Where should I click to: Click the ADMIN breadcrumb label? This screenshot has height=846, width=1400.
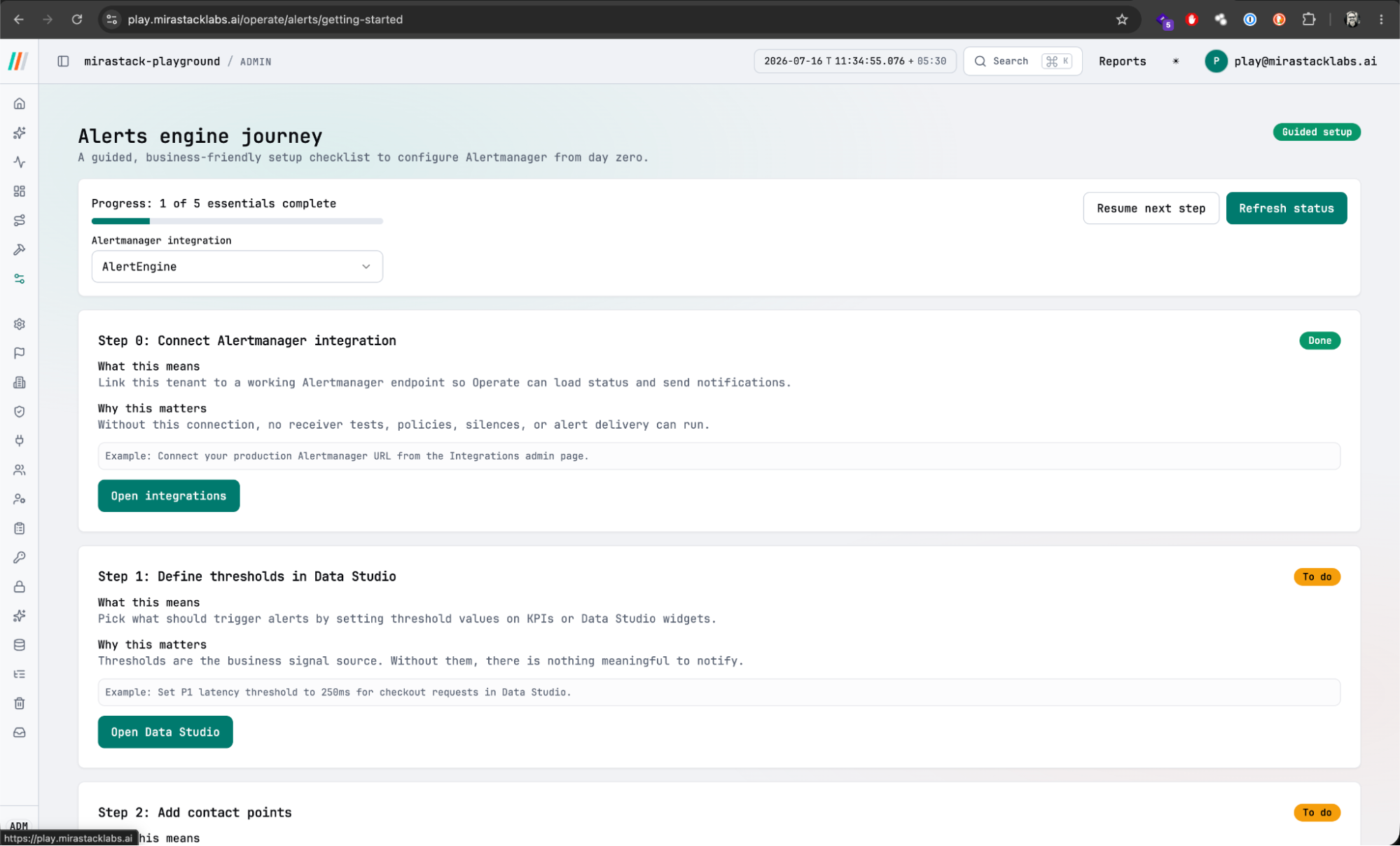[256, 62]
